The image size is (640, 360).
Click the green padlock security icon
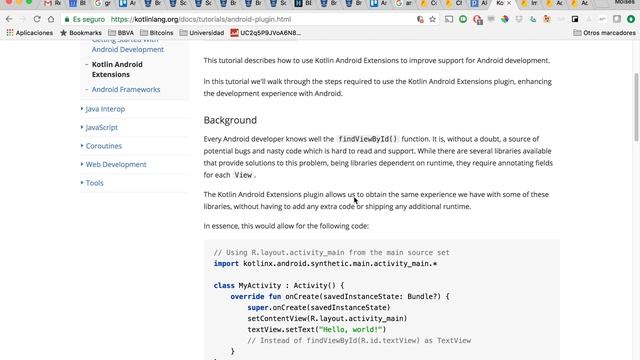67,19
